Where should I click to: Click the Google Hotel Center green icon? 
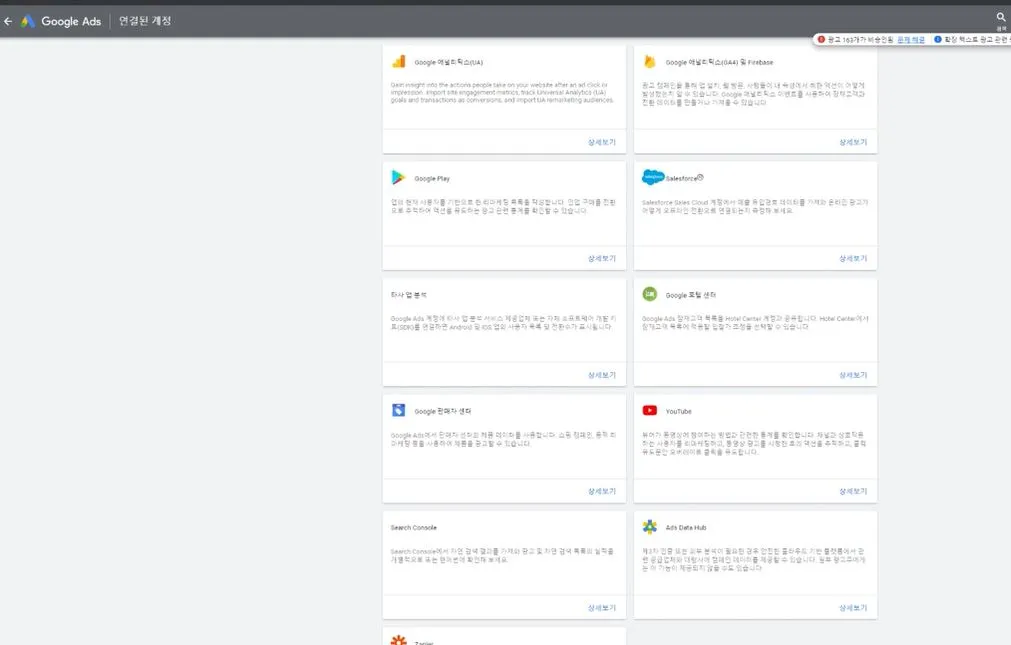(649, 294)
